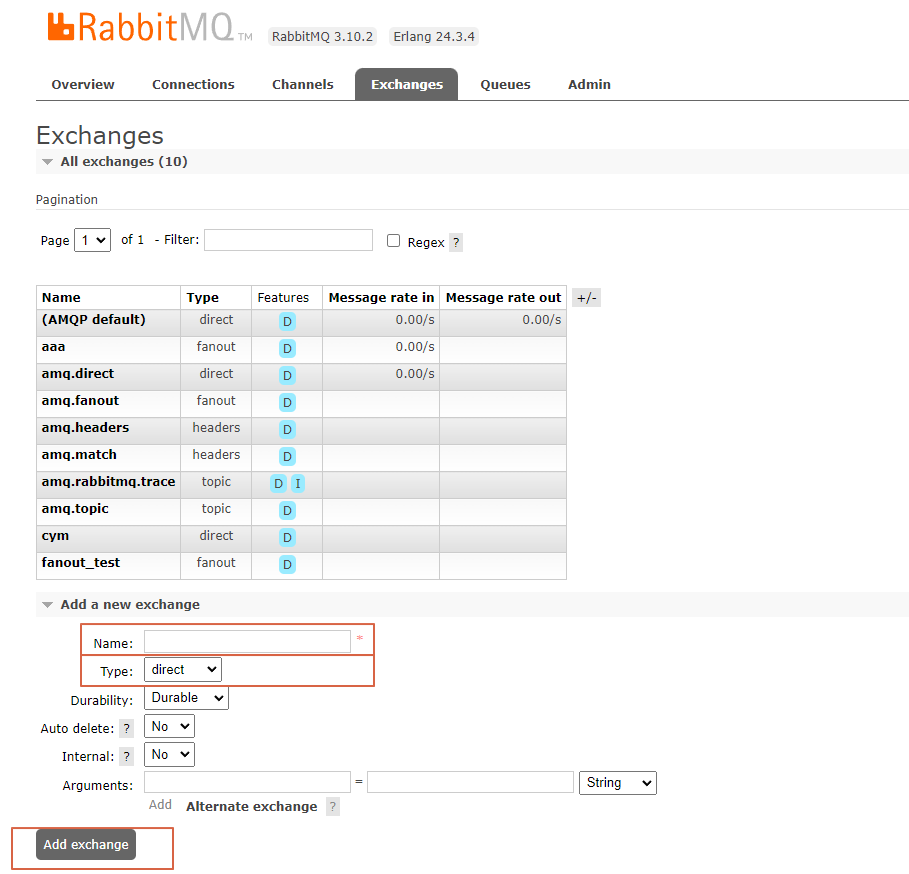Sort table by Name column header
This screenshot has height=874, width=909.
(x=61, y=298)
